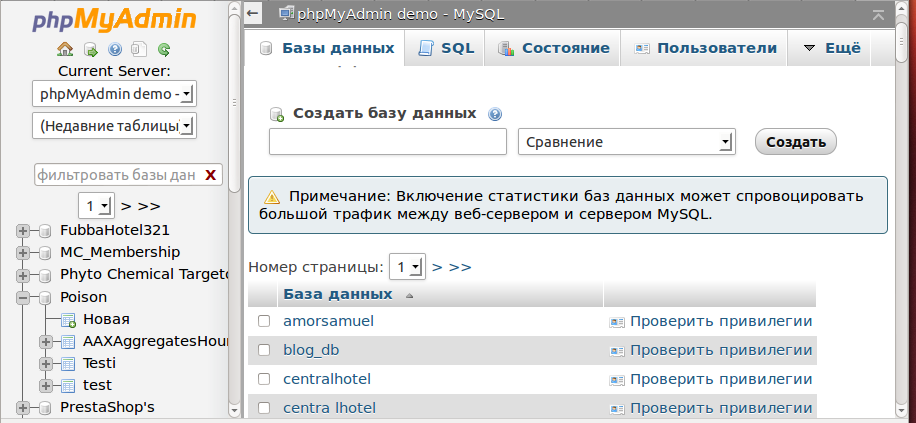
Task: Click the Home icon under phpMyAdmin logo
Action: [x=65, y=49]
